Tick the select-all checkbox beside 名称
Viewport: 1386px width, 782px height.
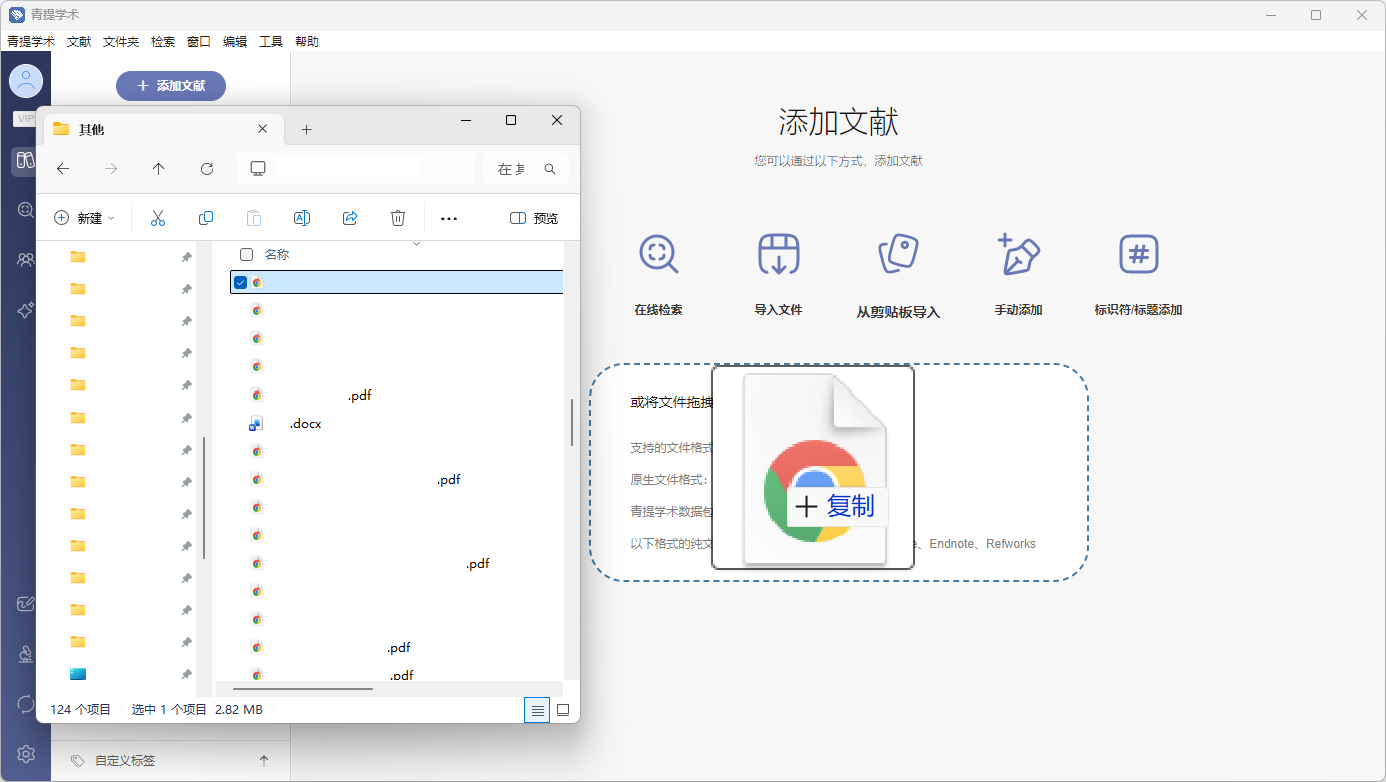tap(247, 255)
